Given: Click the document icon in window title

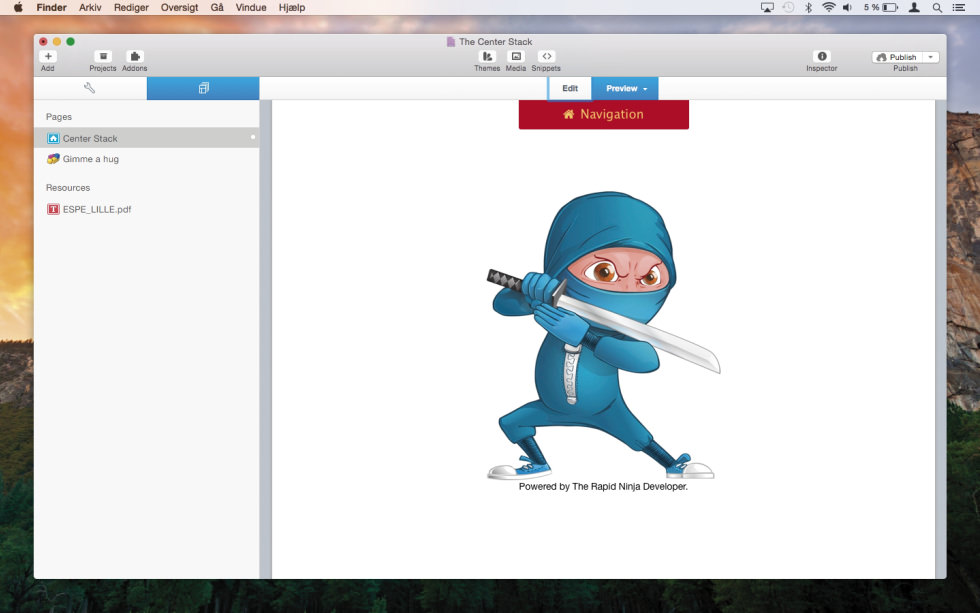Looking at the screenshot, I should tap(451, 42).
